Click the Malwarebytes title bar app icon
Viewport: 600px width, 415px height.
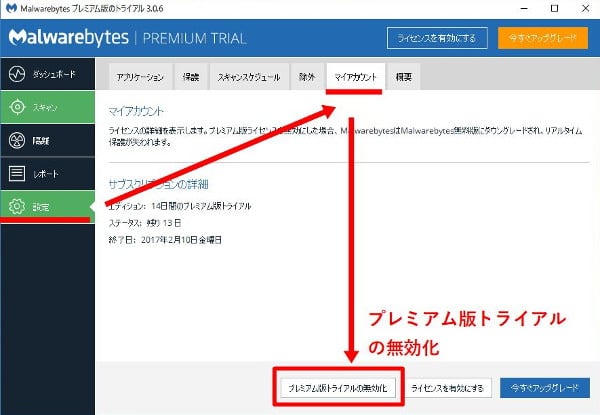pyautogui.click(x=13, y=8)
